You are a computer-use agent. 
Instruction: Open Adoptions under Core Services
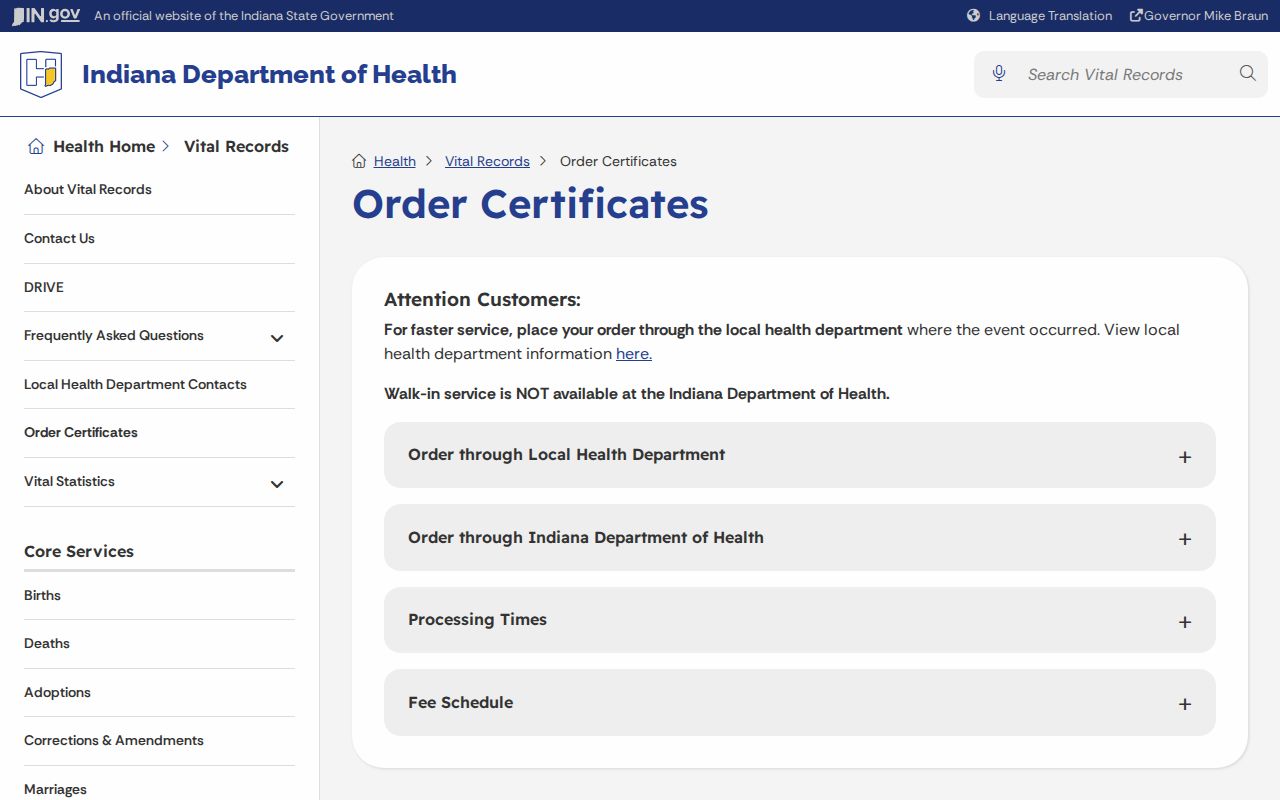tap(57, 692)
